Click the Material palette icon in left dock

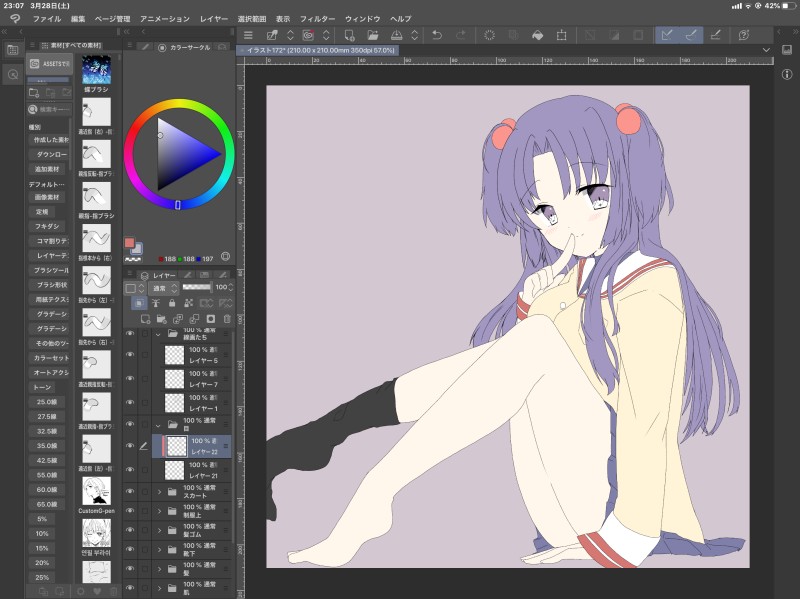[x=13, y=49]
